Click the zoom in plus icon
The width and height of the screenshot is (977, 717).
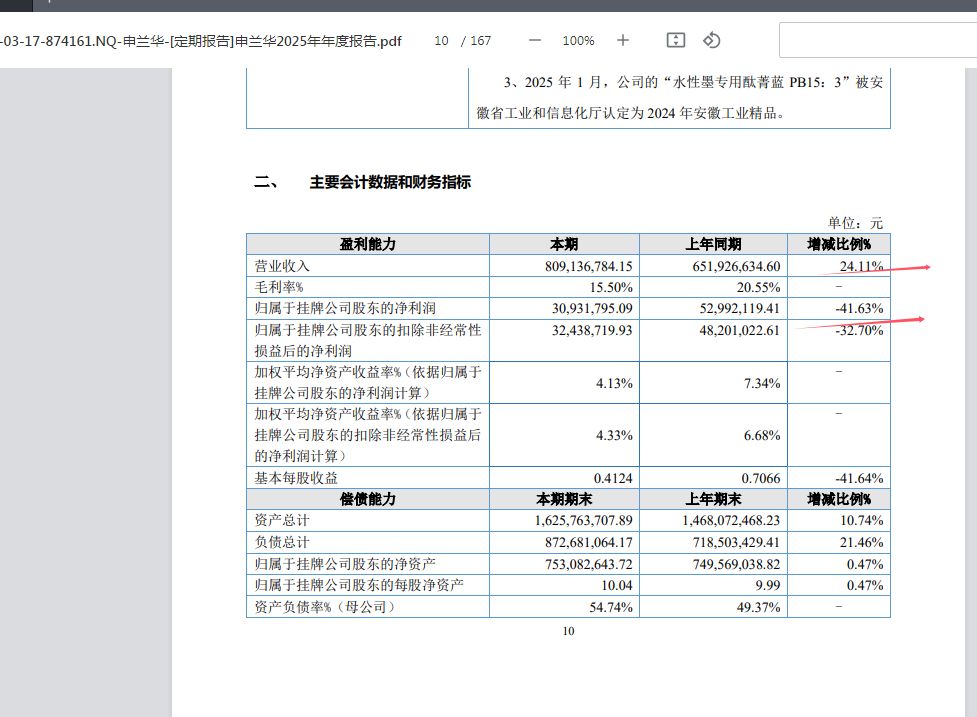[x=622, y=40]
